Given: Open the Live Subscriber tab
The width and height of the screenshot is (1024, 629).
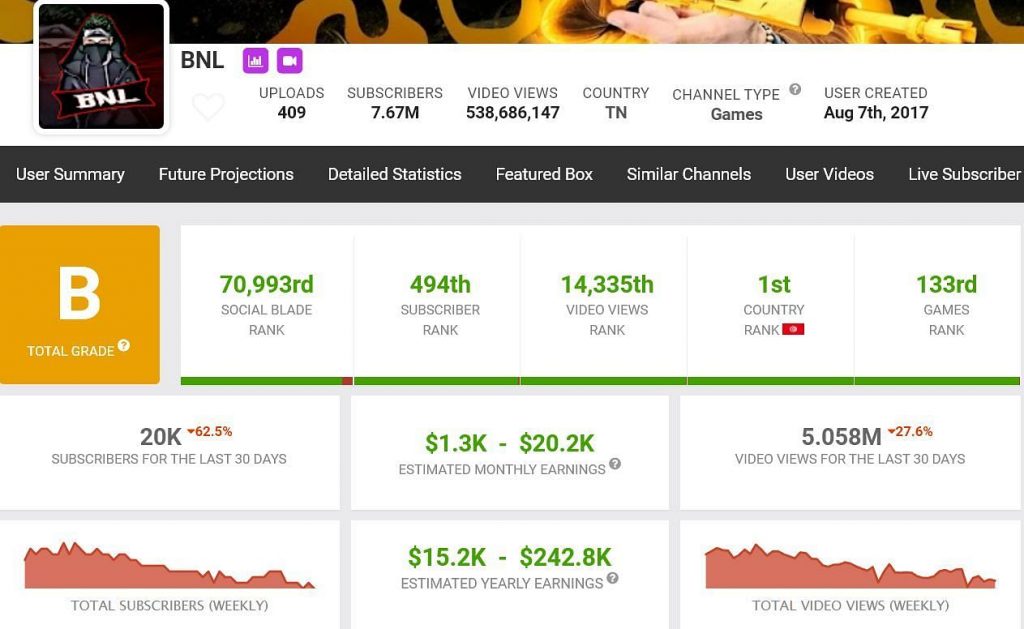Looking at the screenshot, I should pyautogui.click(x=964, y=174).
